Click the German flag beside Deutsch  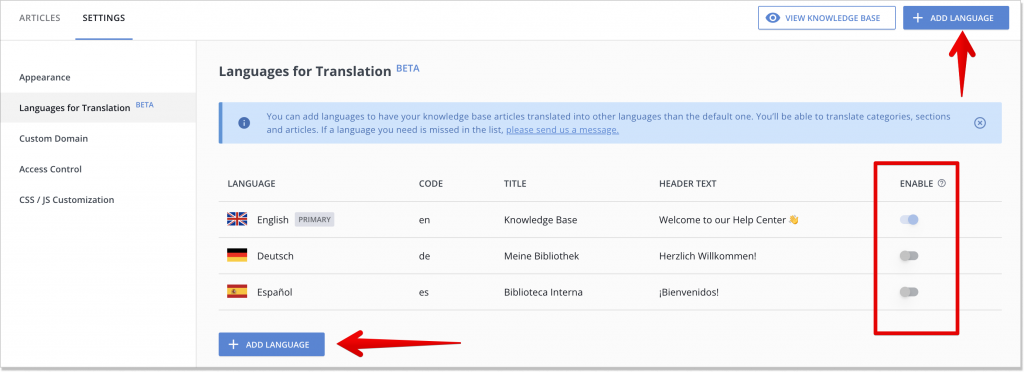click(x=237, y=255)
